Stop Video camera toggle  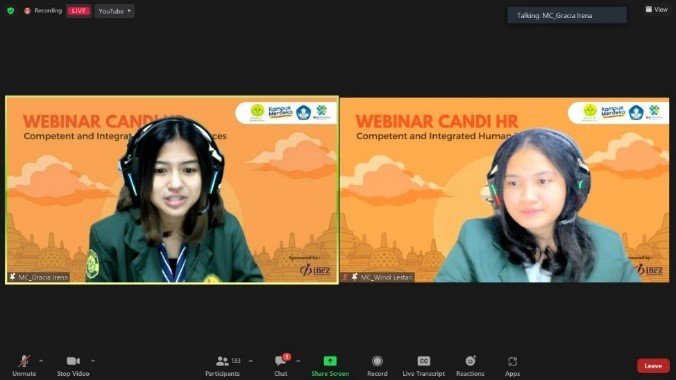click(x=73, y=365)
